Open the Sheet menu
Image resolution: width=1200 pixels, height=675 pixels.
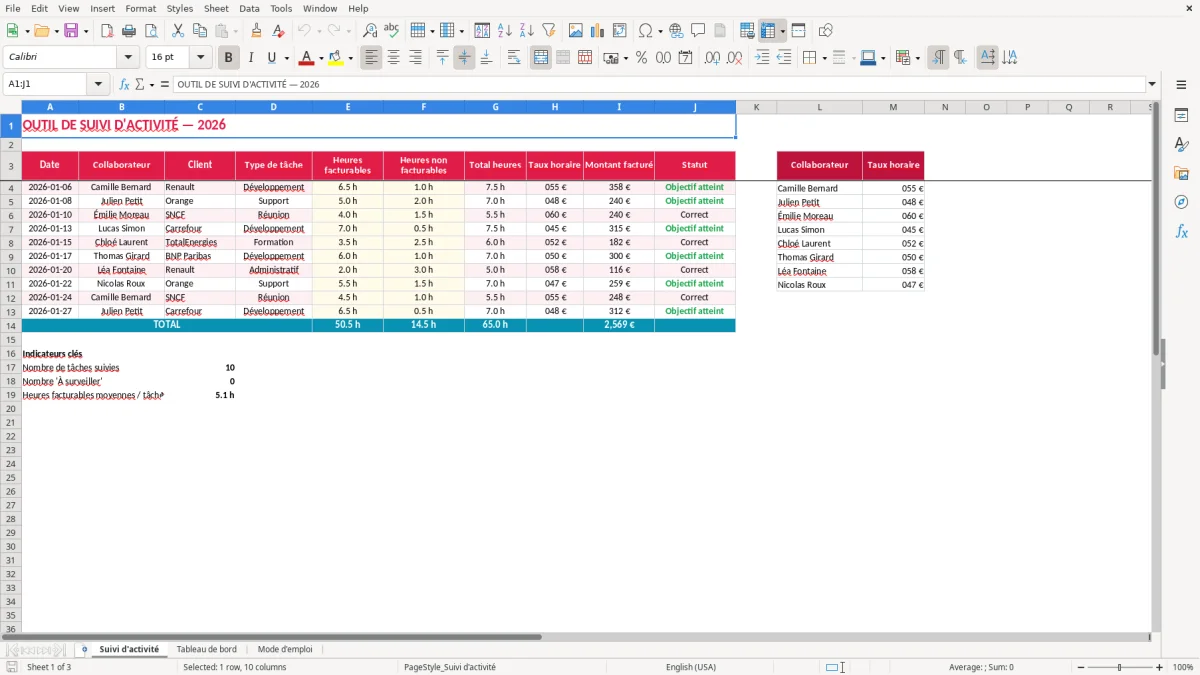click(216, 8)
